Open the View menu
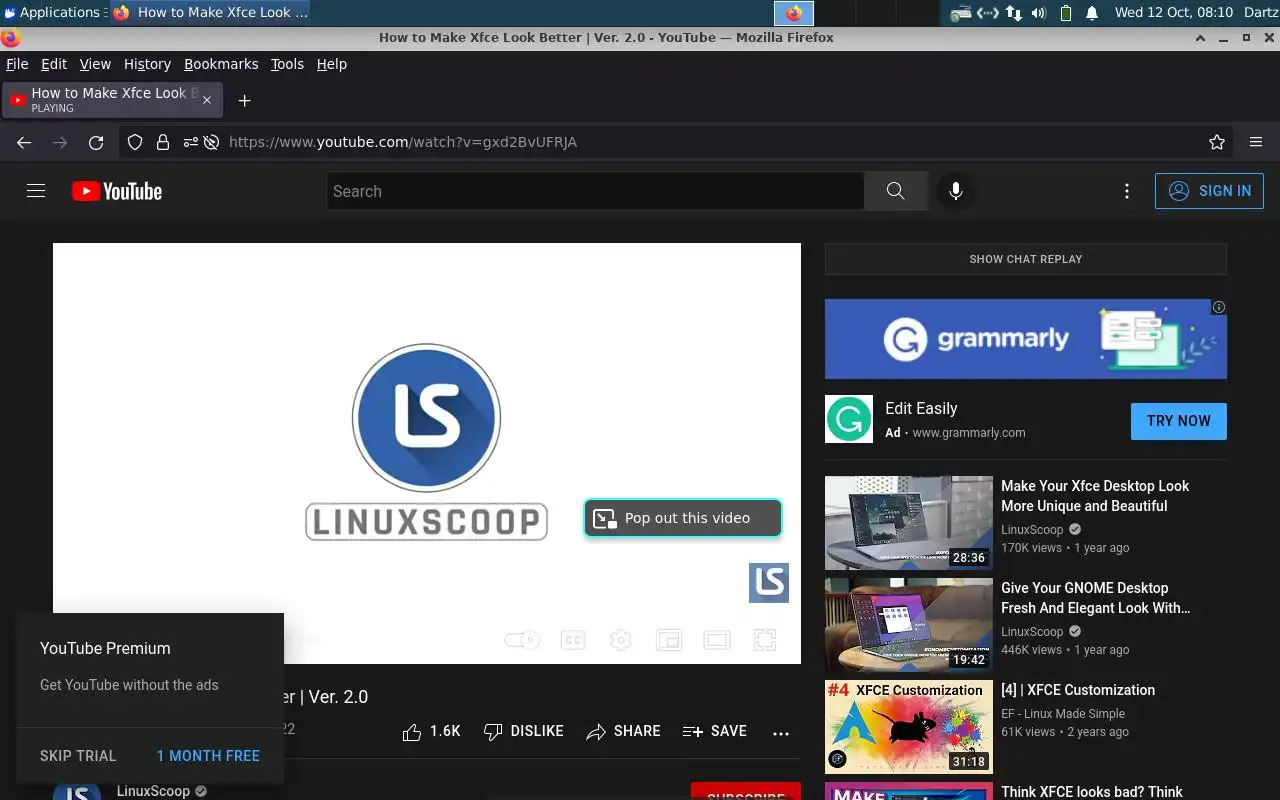The height and width of the screenshot is (800, 1280). click(x=95, y=64)
